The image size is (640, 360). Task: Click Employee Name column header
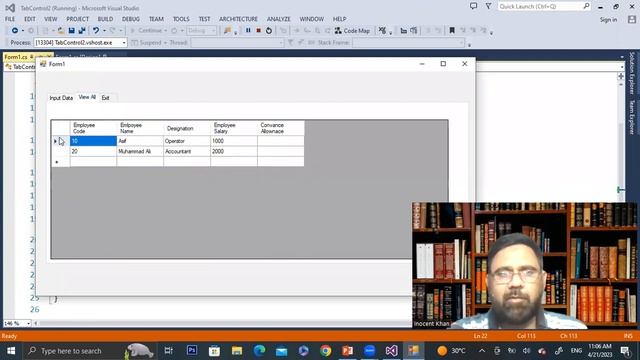coord(140,128)
